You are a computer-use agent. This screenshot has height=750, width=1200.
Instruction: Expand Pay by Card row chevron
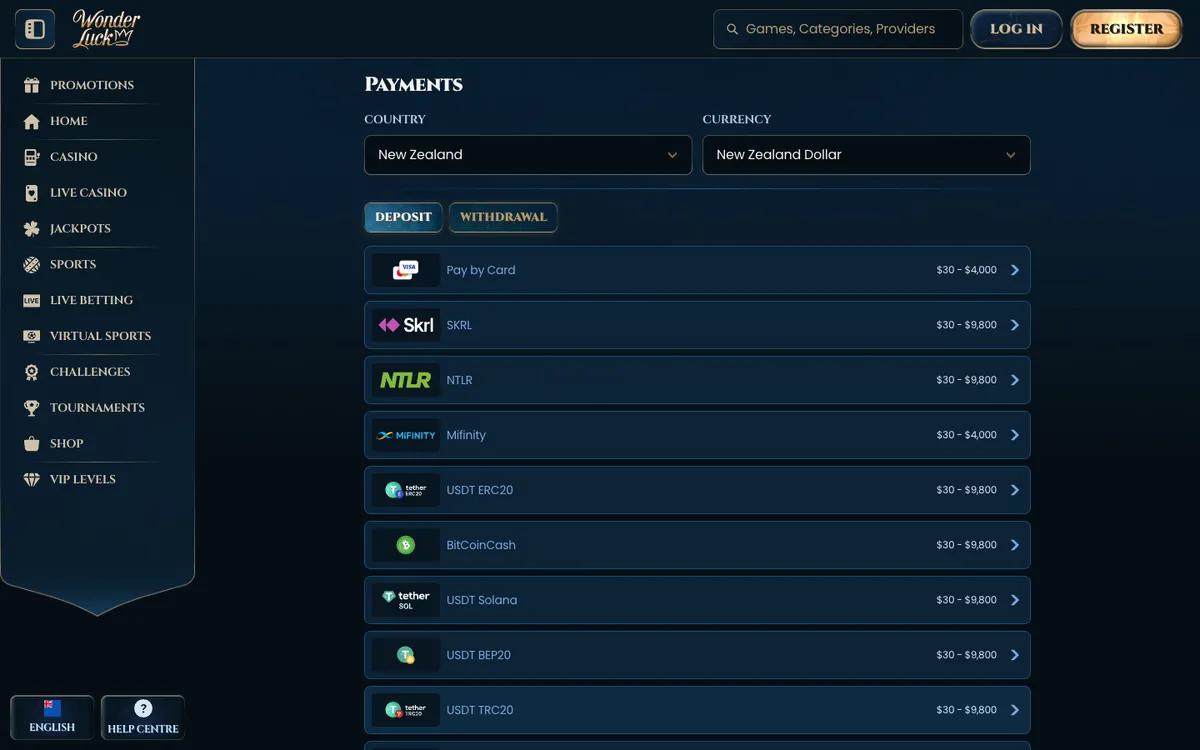pyautogui.click(x=1015, y=270)
